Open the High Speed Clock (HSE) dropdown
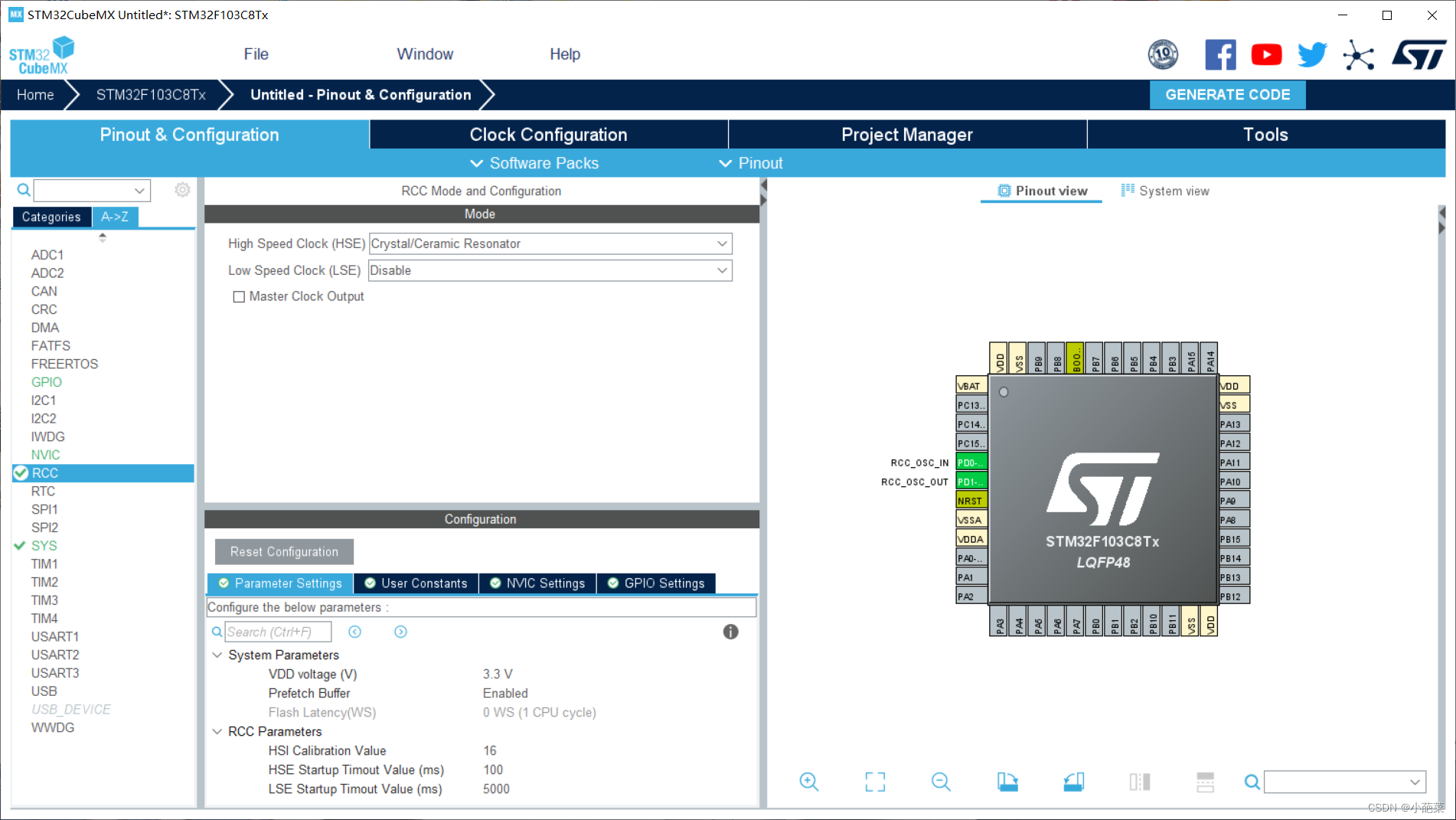 point(550,243)
